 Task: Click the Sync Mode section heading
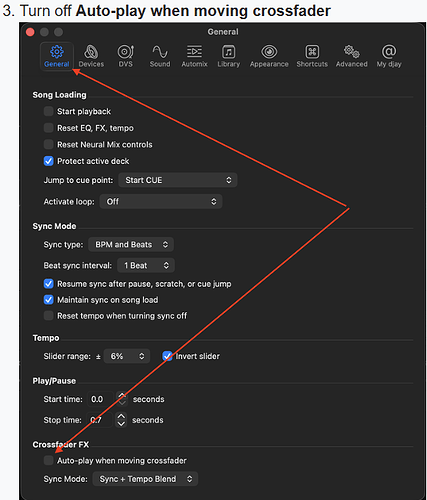(54, 226)
